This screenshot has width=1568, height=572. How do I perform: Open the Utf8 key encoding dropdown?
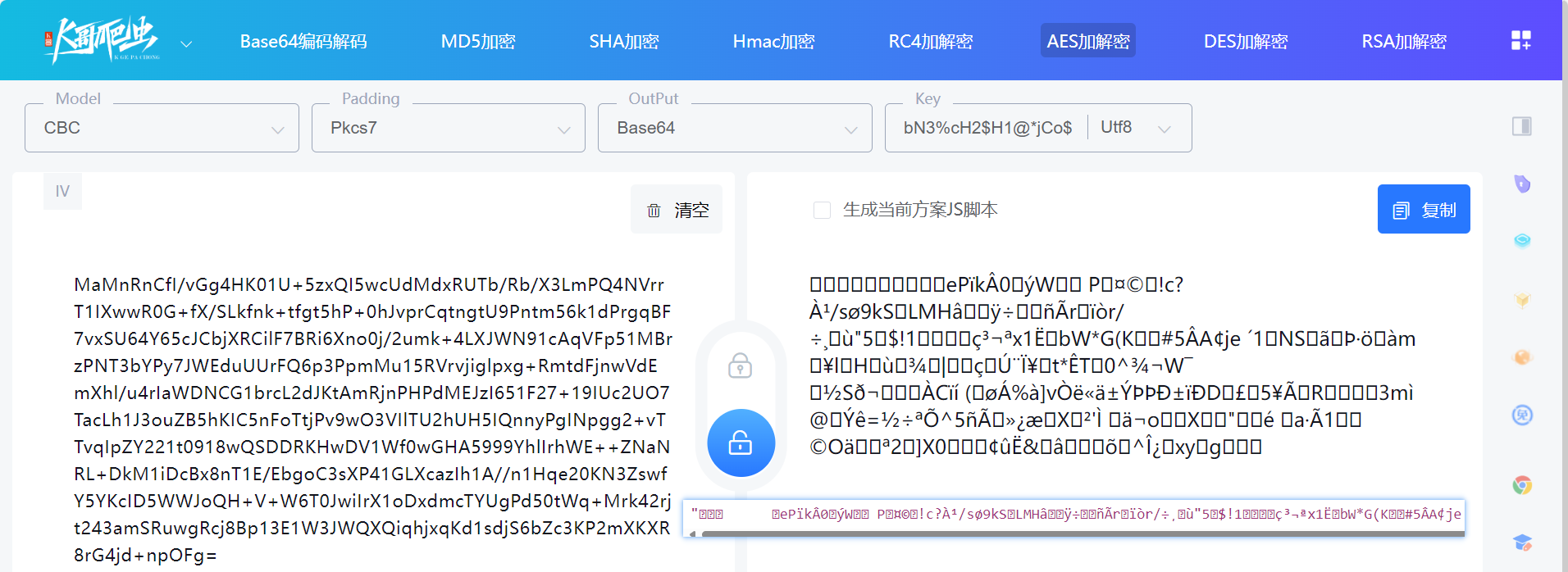click(1136, 128)
